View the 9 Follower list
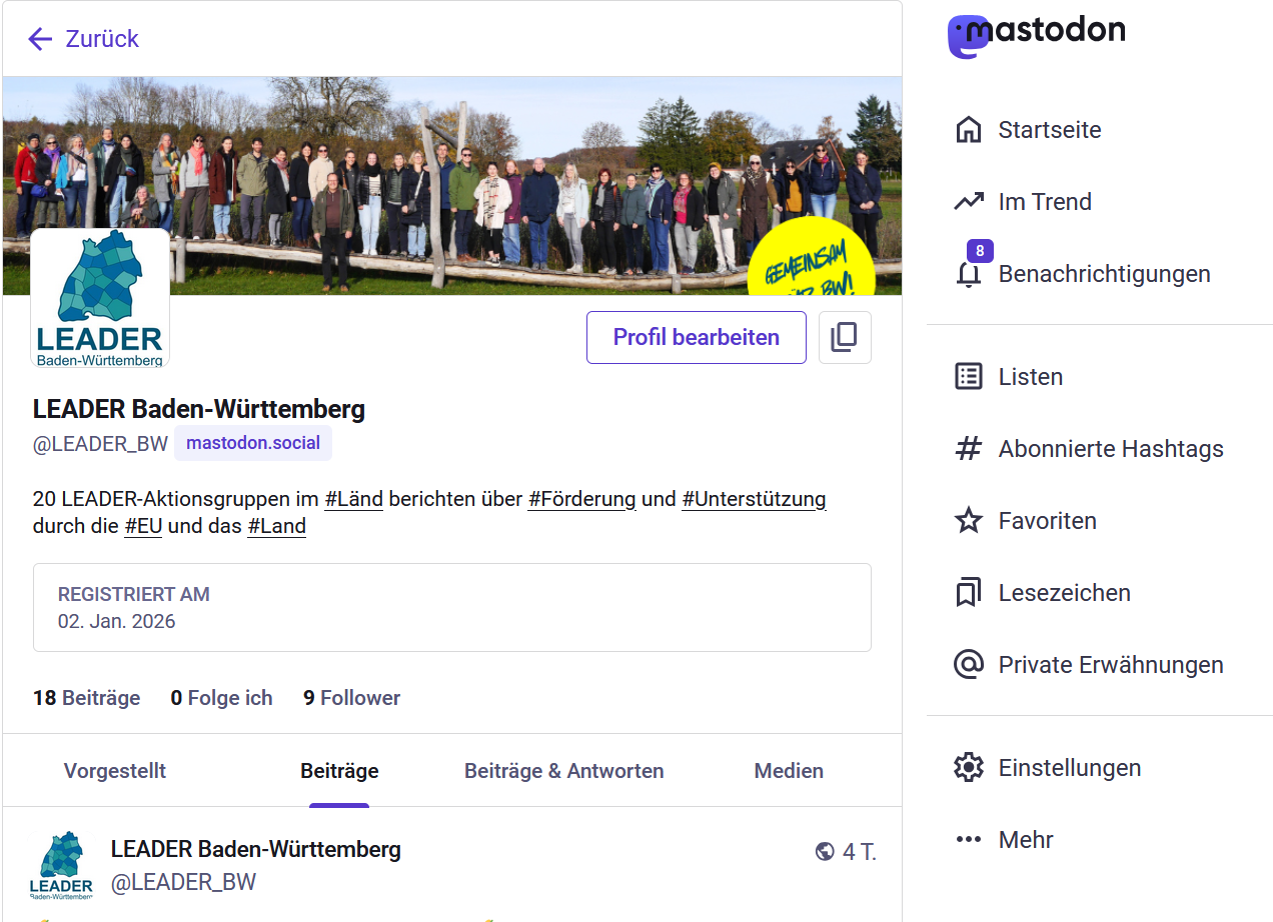This screenshot has height=922, width=1273. 352,698
